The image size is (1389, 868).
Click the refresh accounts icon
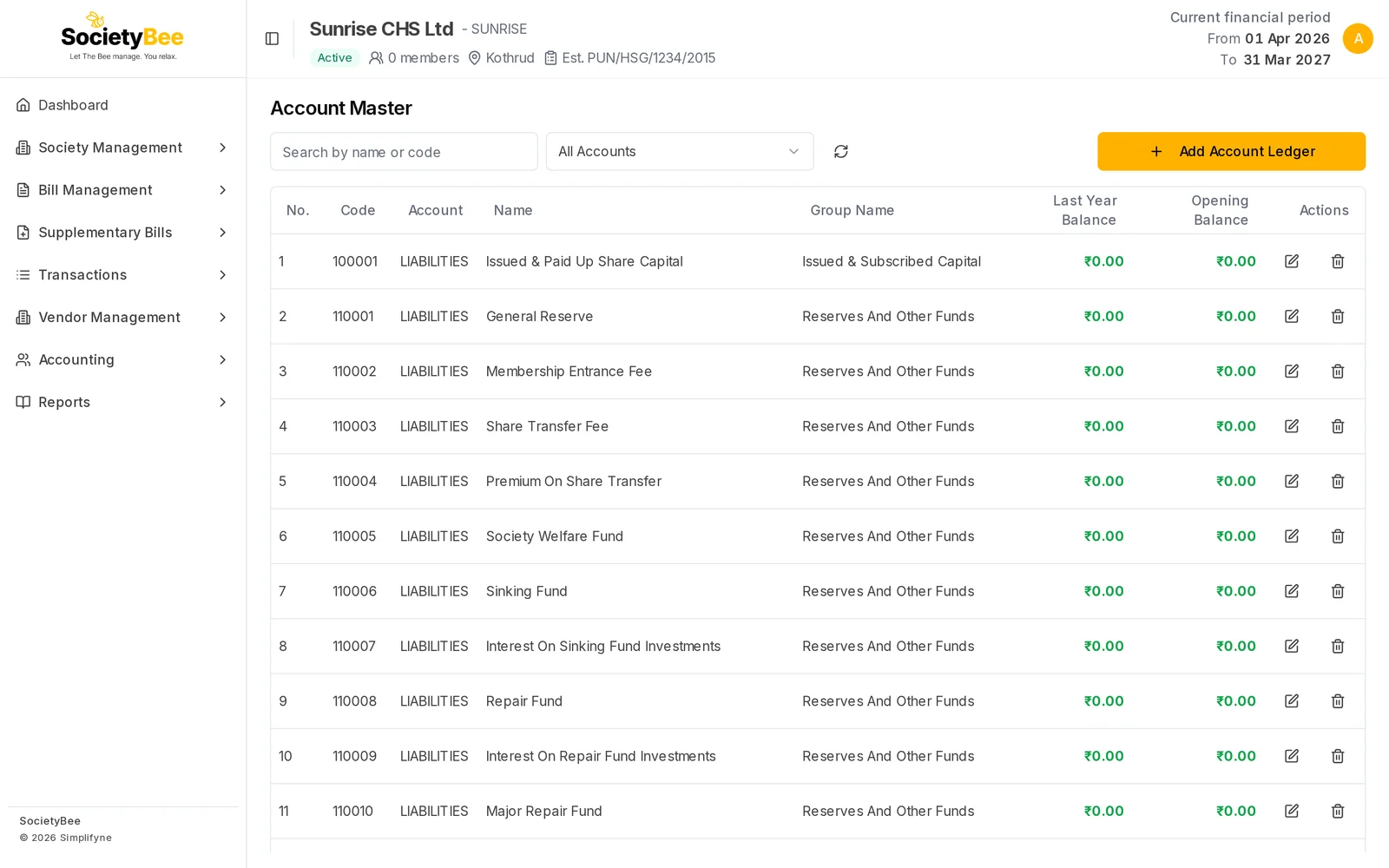(840, 152)
